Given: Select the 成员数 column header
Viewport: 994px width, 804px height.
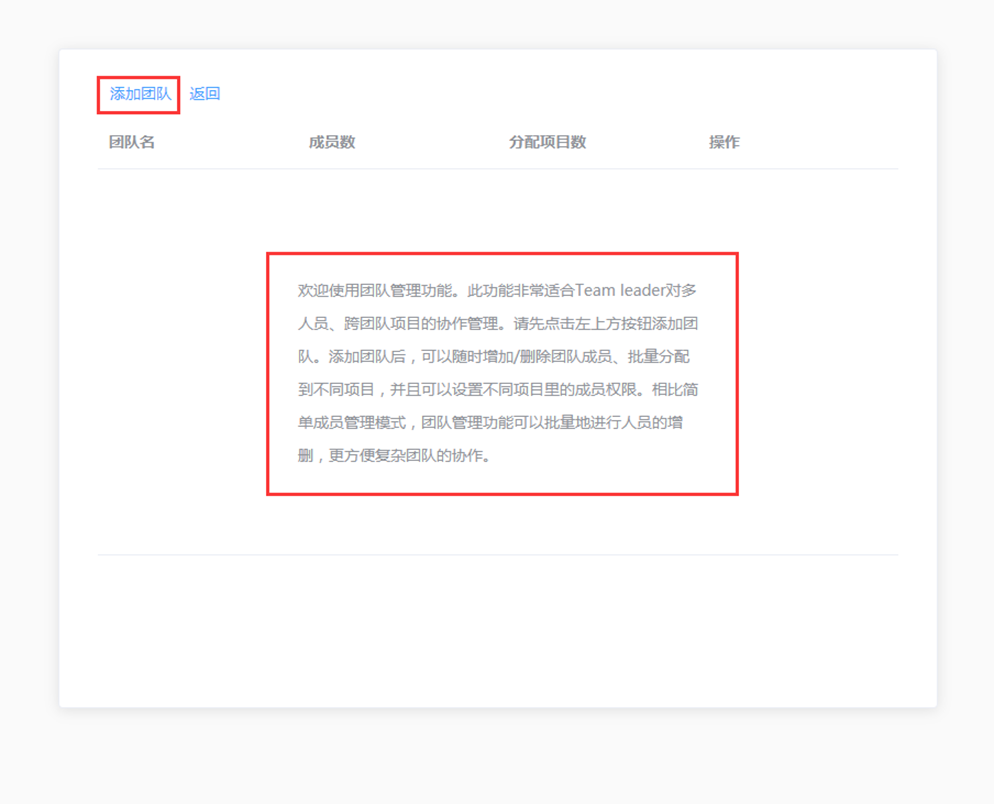Looking at the screenshot, I should coord(332,142).
